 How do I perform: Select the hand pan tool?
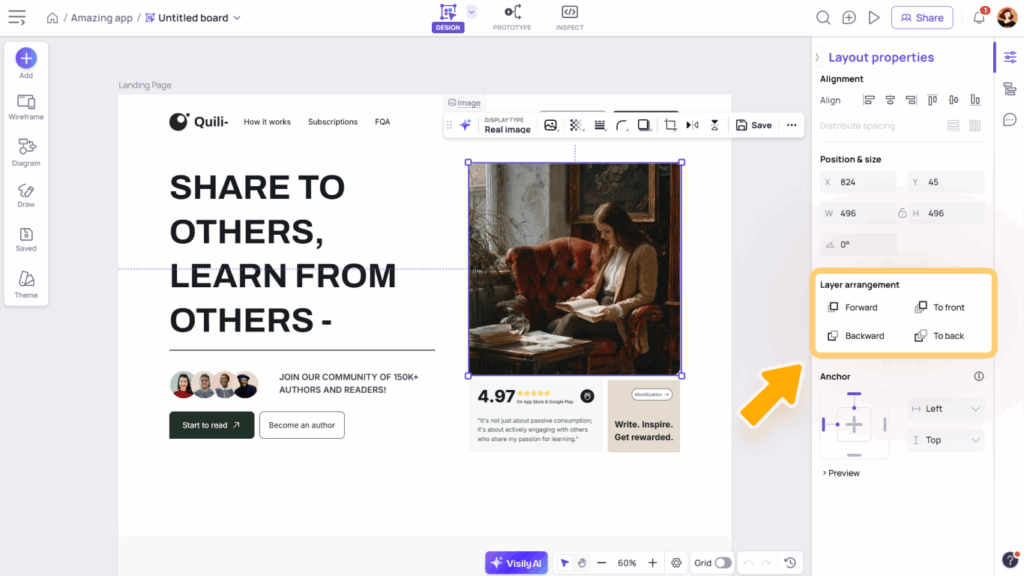pyautogui.click(x=581, y=563)
